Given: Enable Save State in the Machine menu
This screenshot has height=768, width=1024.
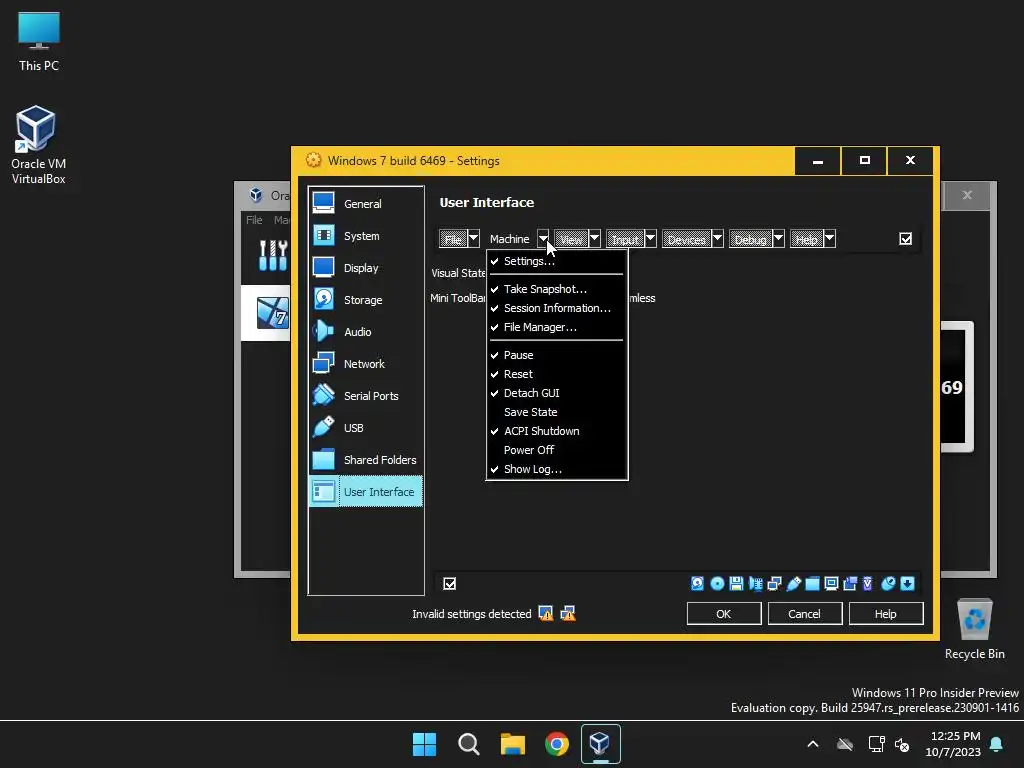Looking at the screenshot, I should click(x=556, y=411).
